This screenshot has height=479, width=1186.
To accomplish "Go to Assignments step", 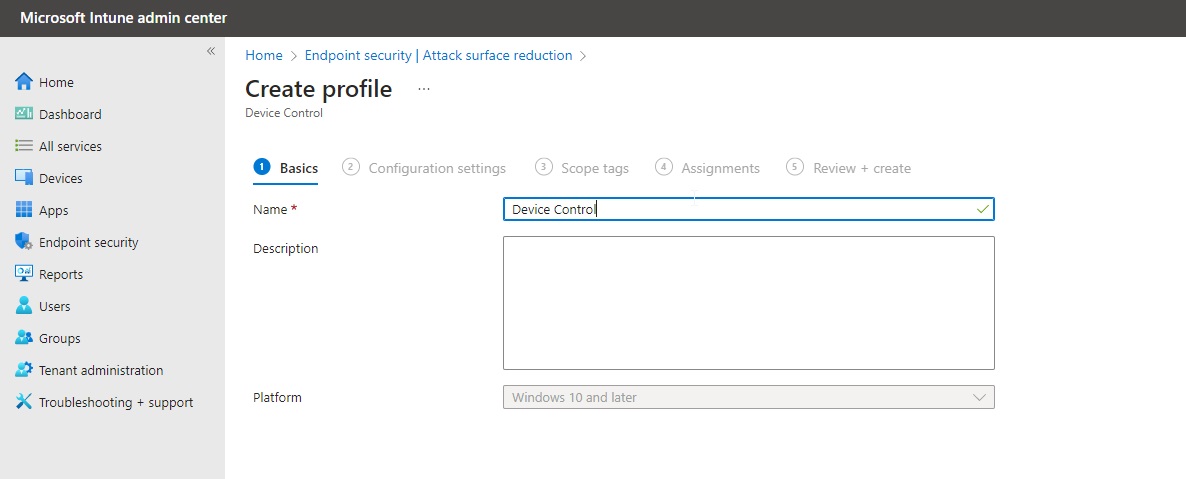I will click(707, 168).
